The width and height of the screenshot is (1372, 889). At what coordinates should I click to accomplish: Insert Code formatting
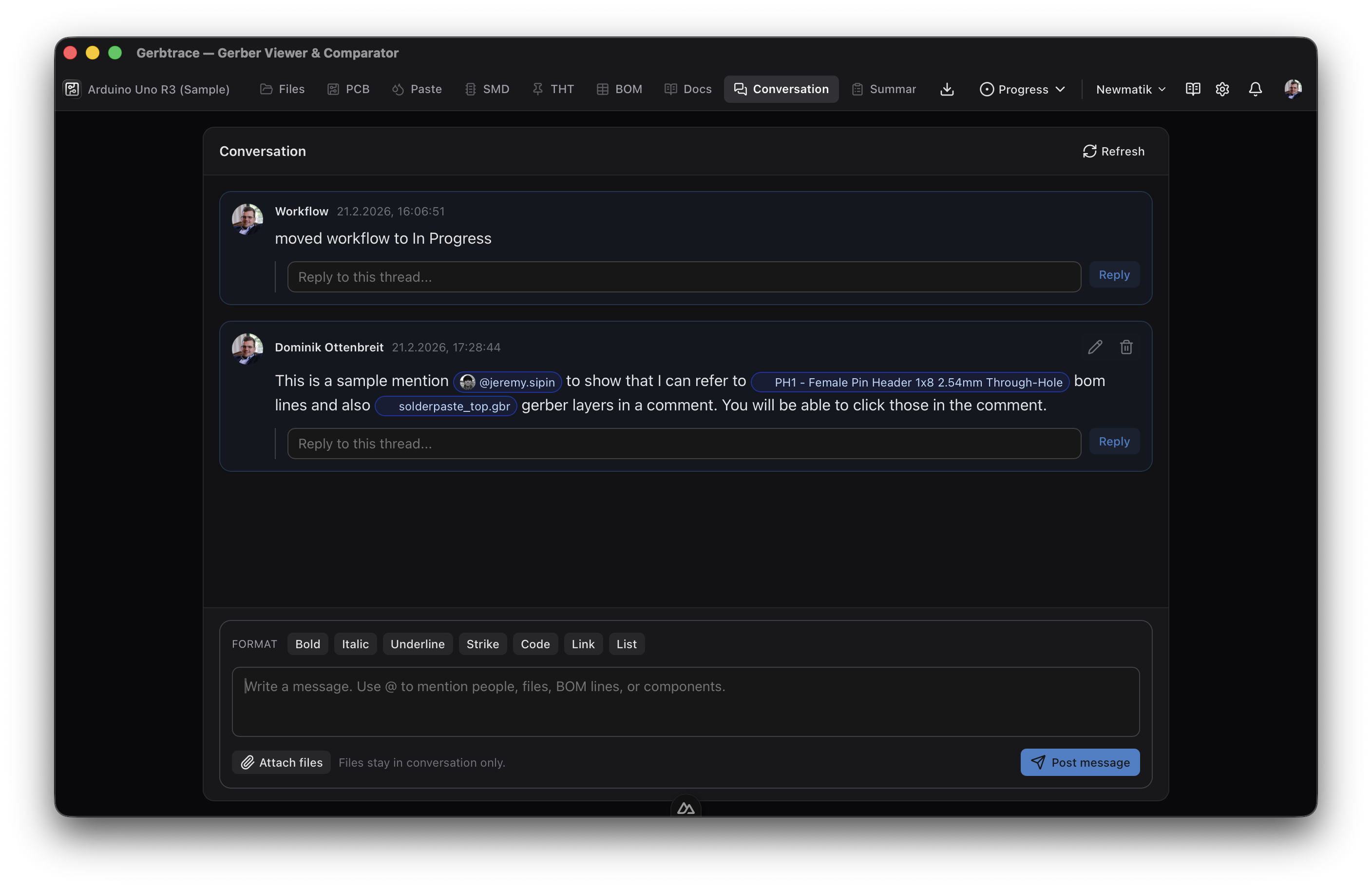(535, 644)
